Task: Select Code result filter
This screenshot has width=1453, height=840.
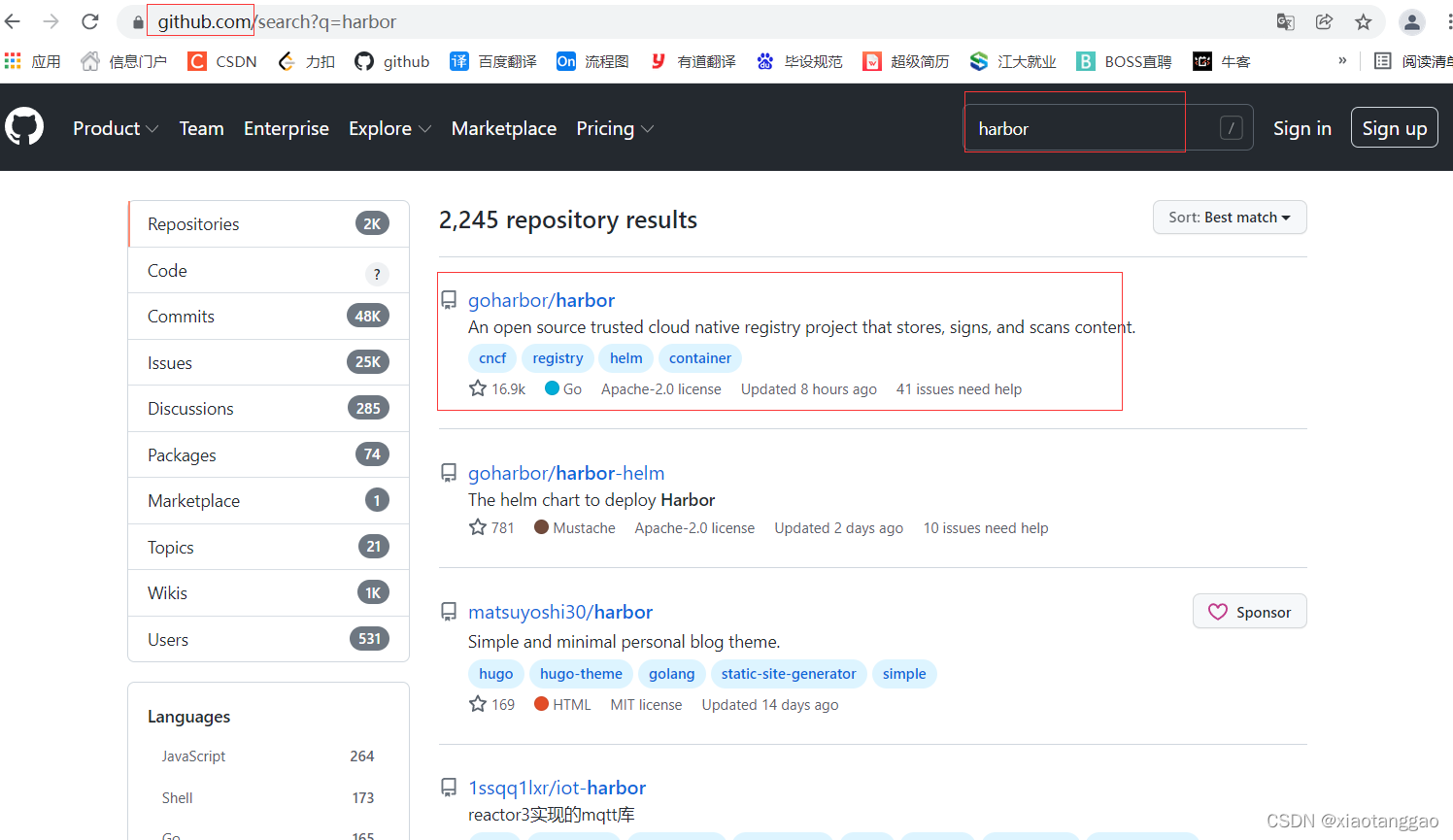Action: [x=268, y=271]
